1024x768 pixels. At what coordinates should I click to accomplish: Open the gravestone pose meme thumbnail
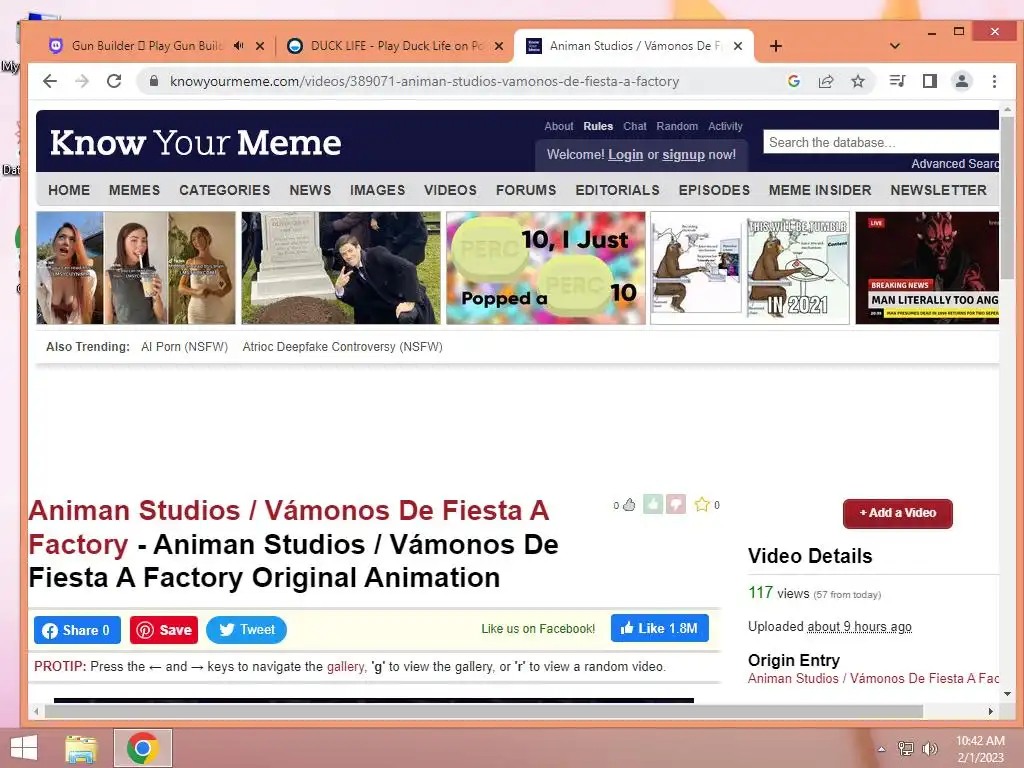[x=341, y=268]
